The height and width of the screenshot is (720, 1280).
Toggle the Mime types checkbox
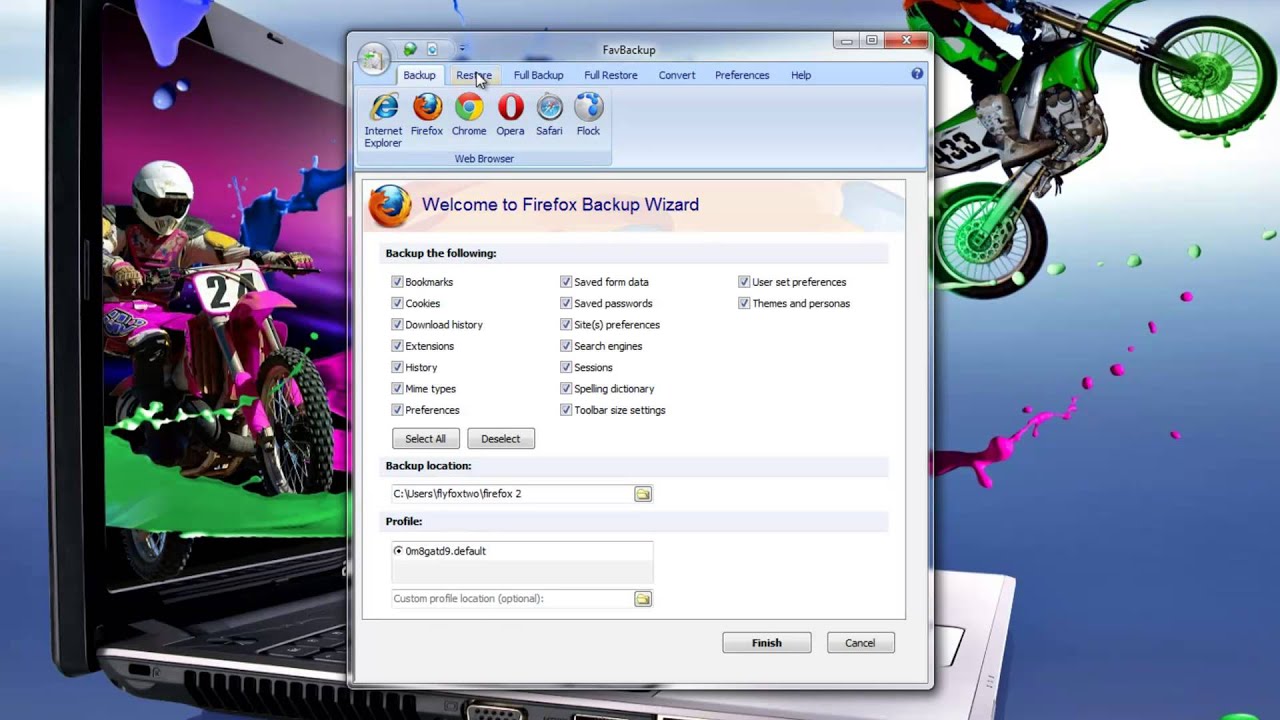(397, 389)
